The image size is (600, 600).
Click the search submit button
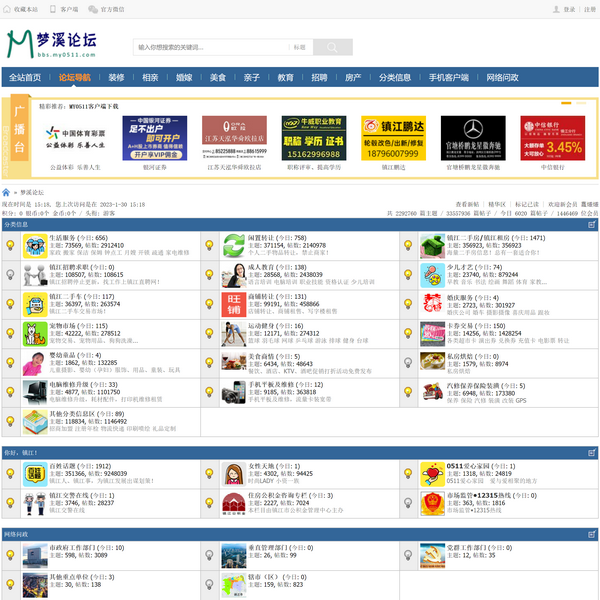click(333, 47)
